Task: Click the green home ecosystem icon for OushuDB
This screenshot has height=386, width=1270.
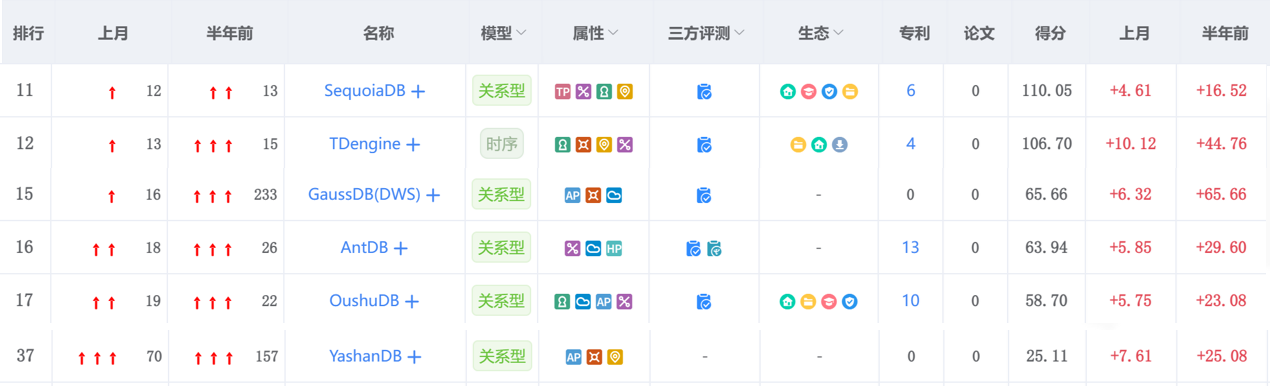Action: point(787,301)
